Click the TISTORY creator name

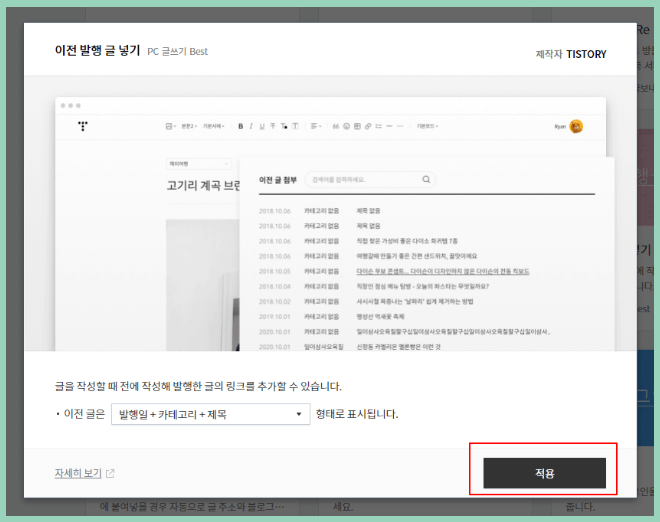(x=586, y=54)
